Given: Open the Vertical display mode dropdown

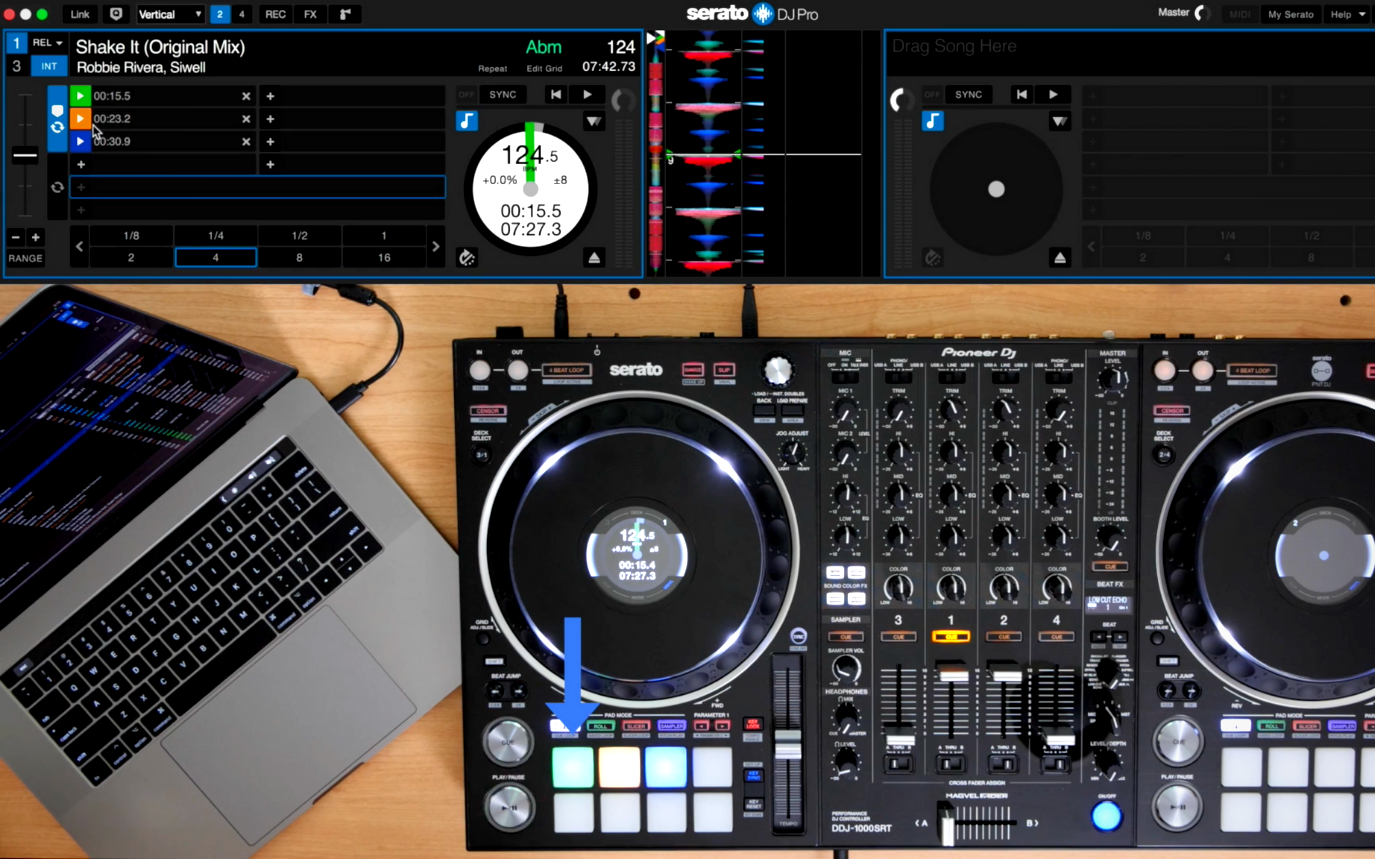Looking at the screenshot, I should click(x=170, y=14).
